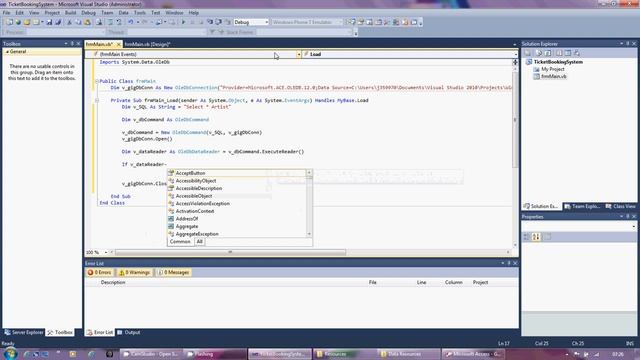Viewport: 640px width, 360px height.
Task: Sort Error List by Description column
Action: pos(113,282)
